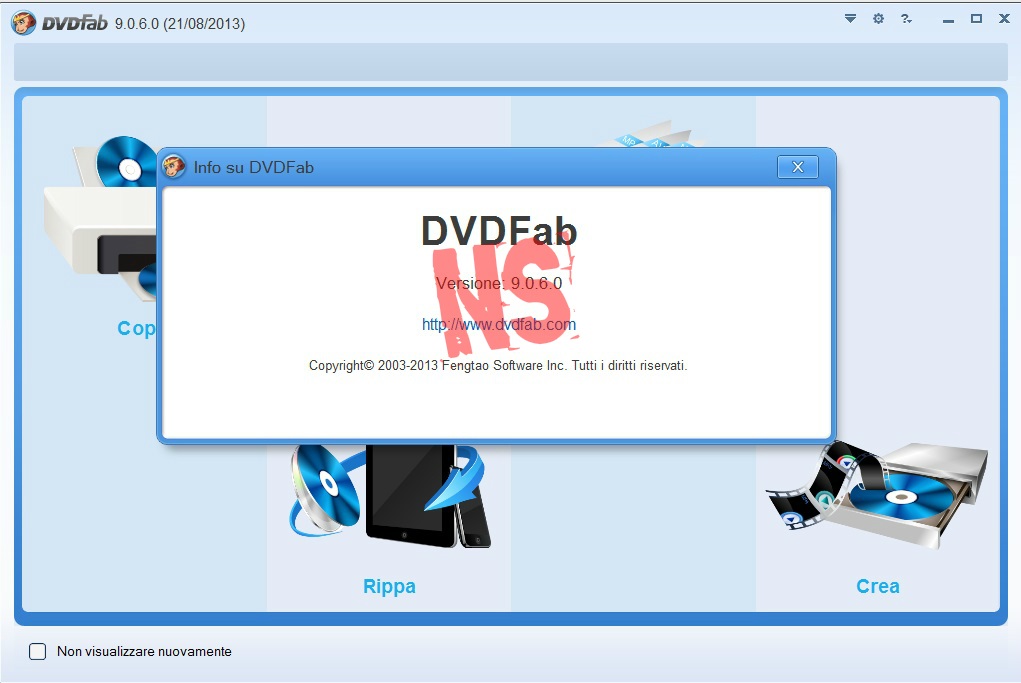The image size is (1021, 683).
Task: Open the http://www.dvdfab.com link
Action: [x=499, y=324]
